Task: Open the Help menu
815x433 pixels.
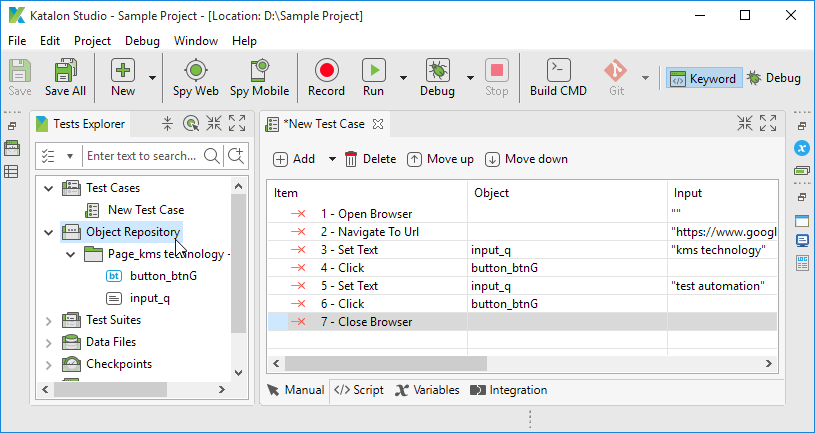Action: 244,41
